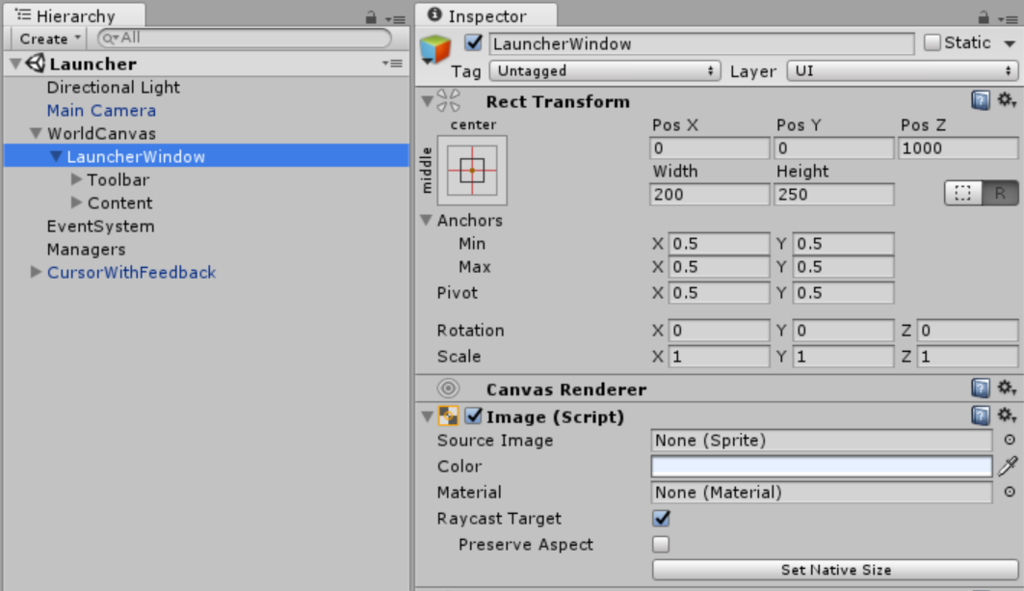
Task: Open the Hierarchy panel options menu
Action: [395, 19]
